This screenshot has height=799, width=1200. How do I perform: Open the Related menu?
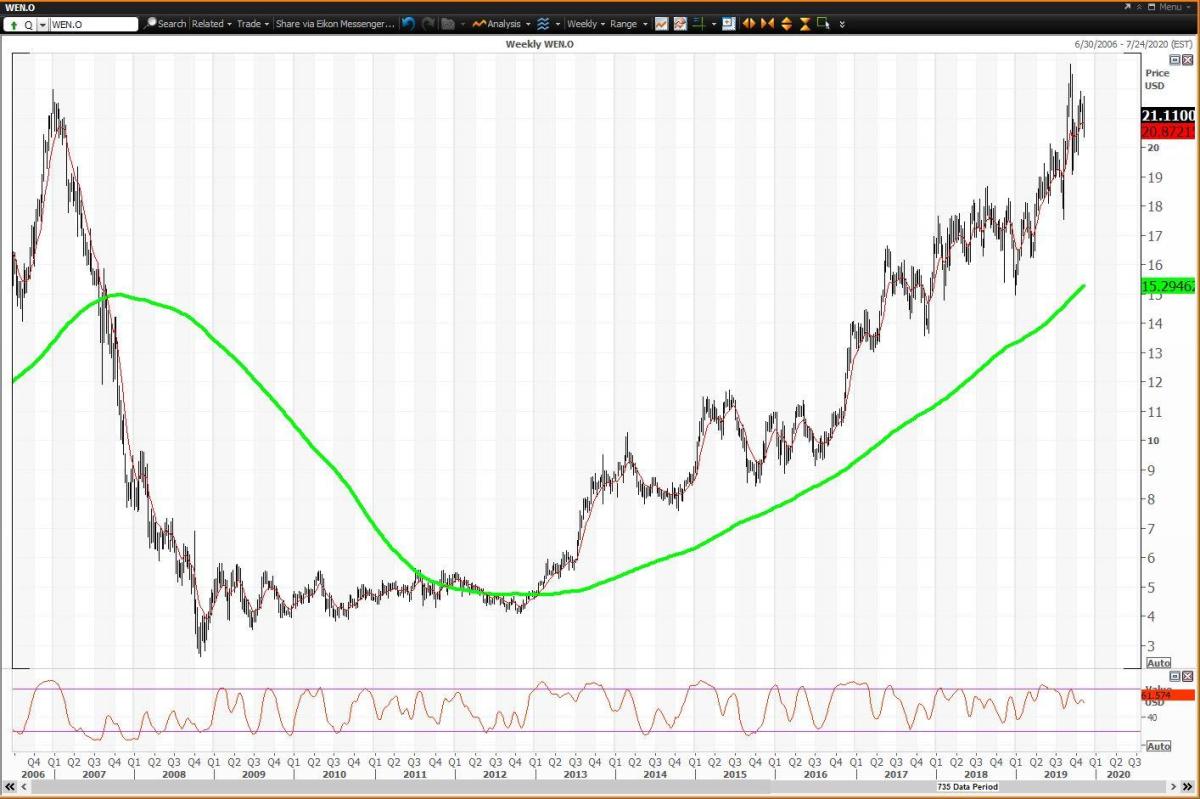pyautogui.click(x=211, y=23)
